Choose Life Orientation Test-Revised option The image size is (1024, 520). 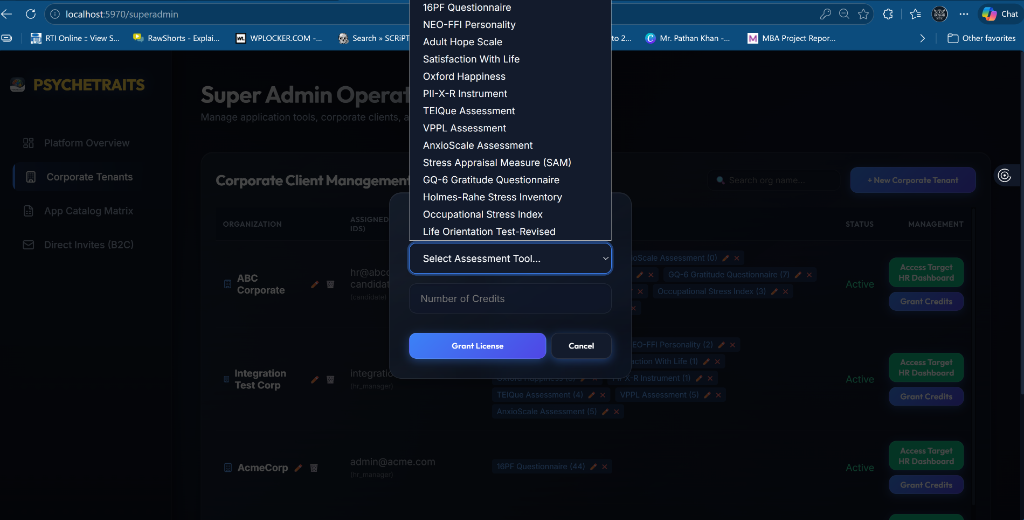pyautogui.click(x=510, y=231)
